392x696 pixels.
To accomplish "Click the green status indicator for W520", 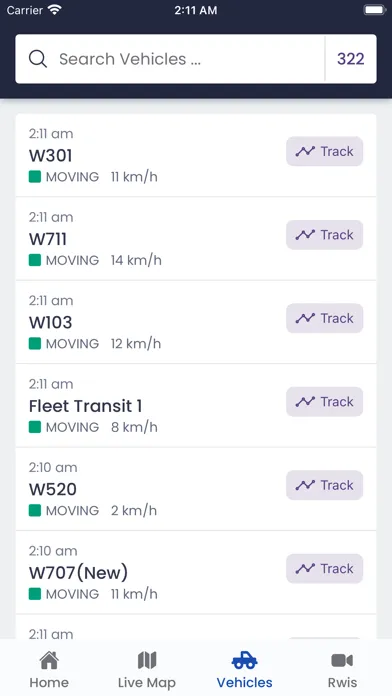I will point(35,510).
